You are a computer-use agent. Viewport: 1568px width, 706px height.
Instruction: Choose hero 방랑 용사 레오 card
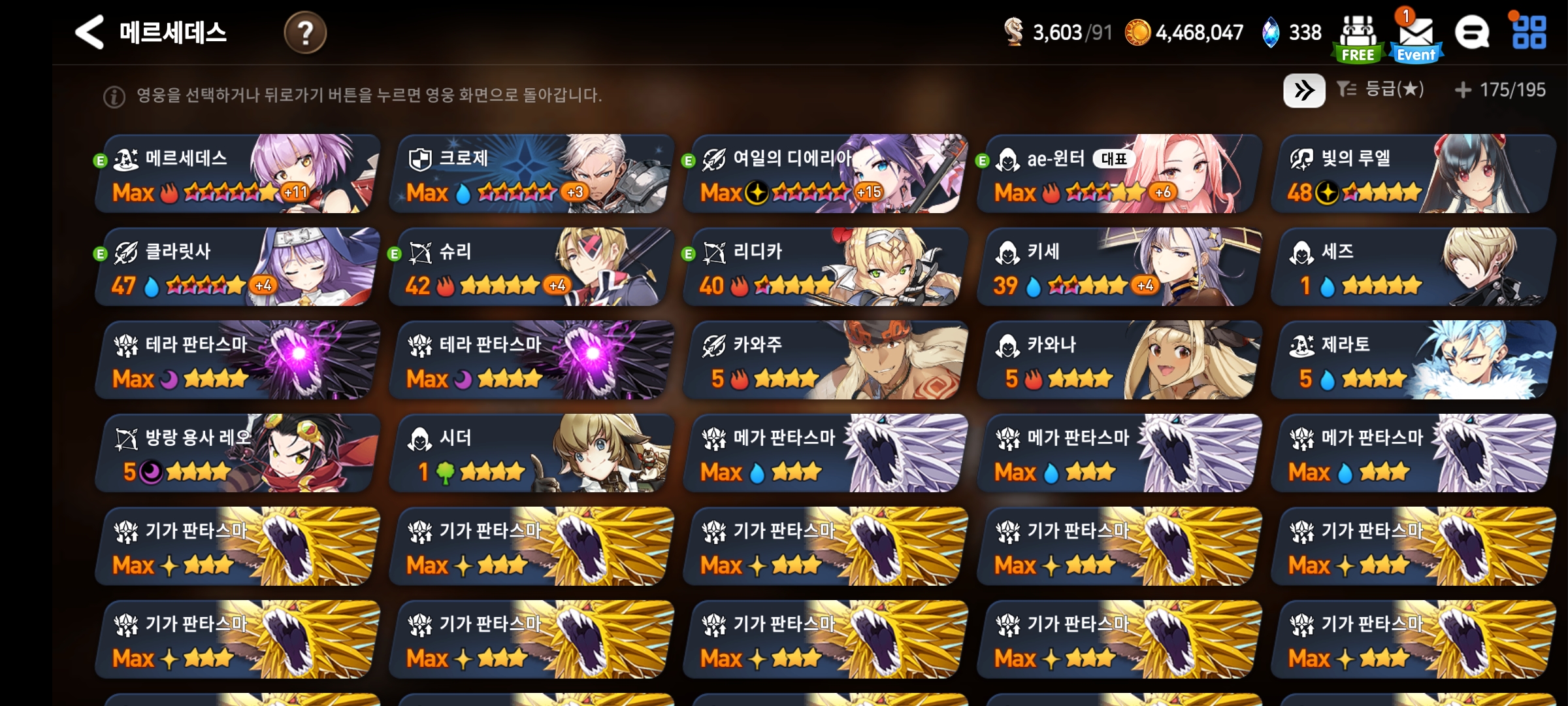[237, 453]
